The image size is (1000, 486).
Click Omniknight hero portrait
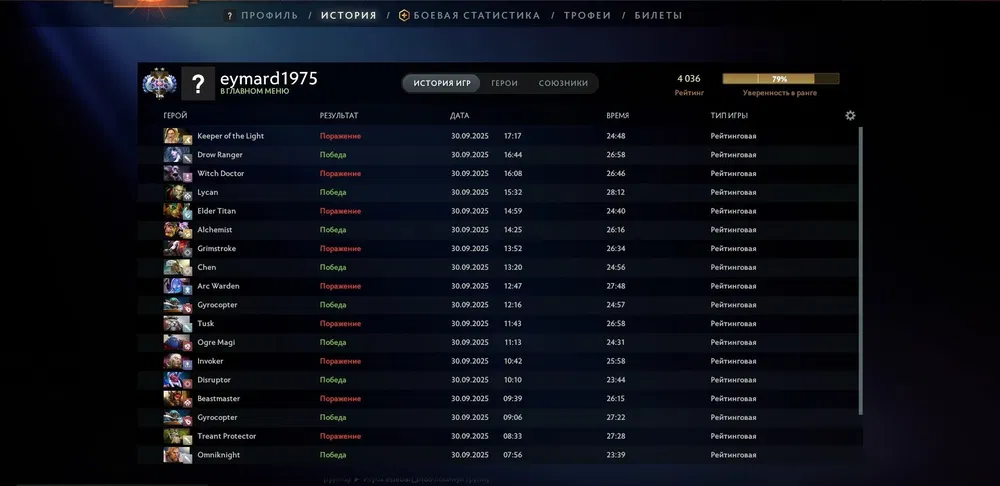[177, 455]
